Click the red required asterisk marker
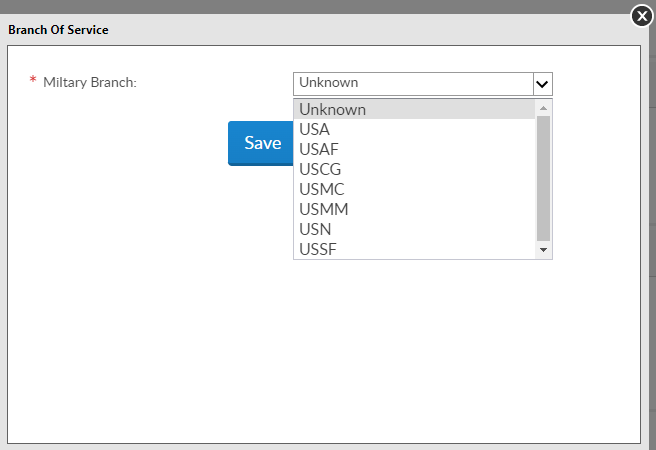 tap(33, 80)
